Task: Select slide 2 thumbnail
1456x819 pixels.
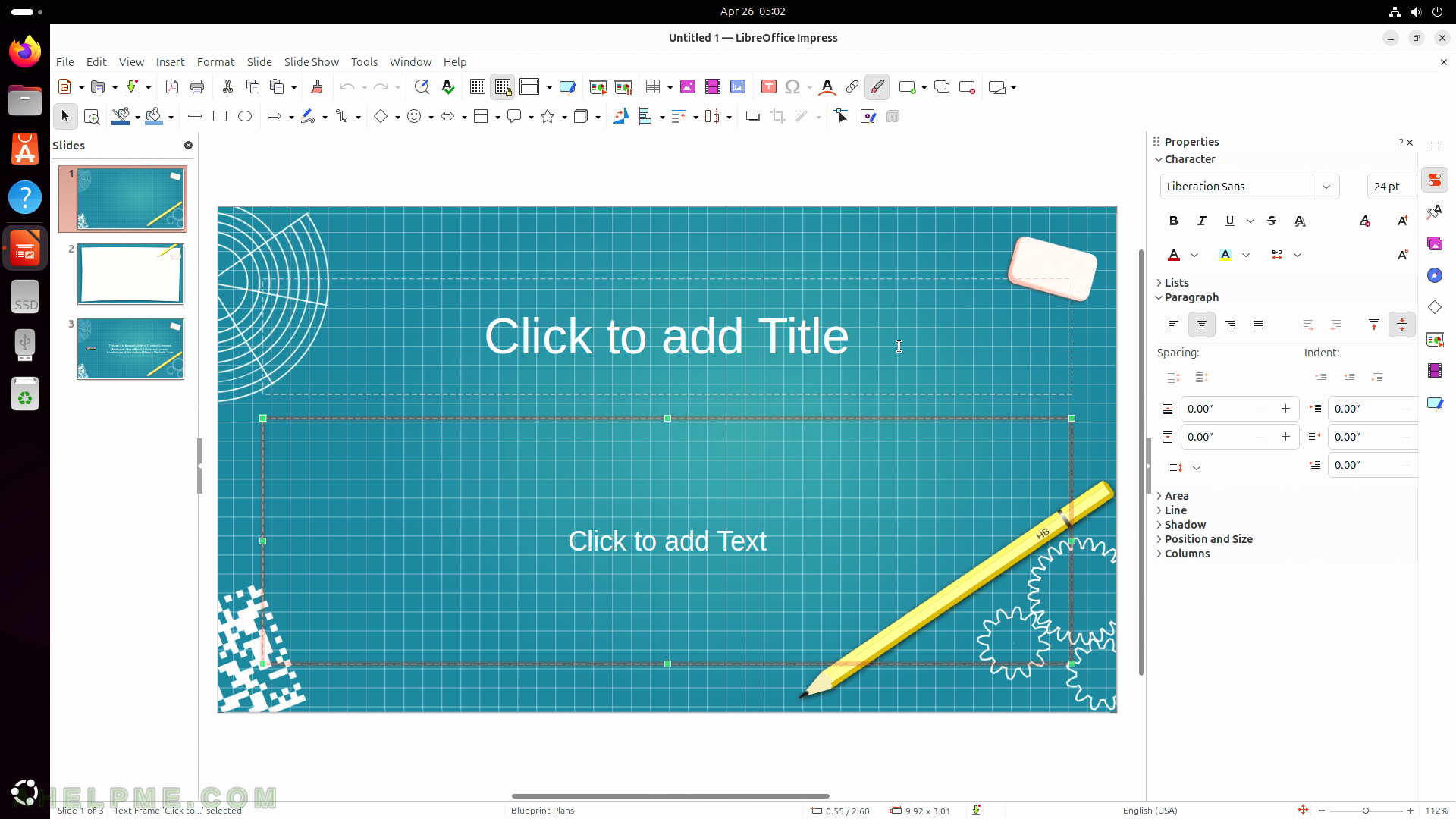Action: [130, 274]
